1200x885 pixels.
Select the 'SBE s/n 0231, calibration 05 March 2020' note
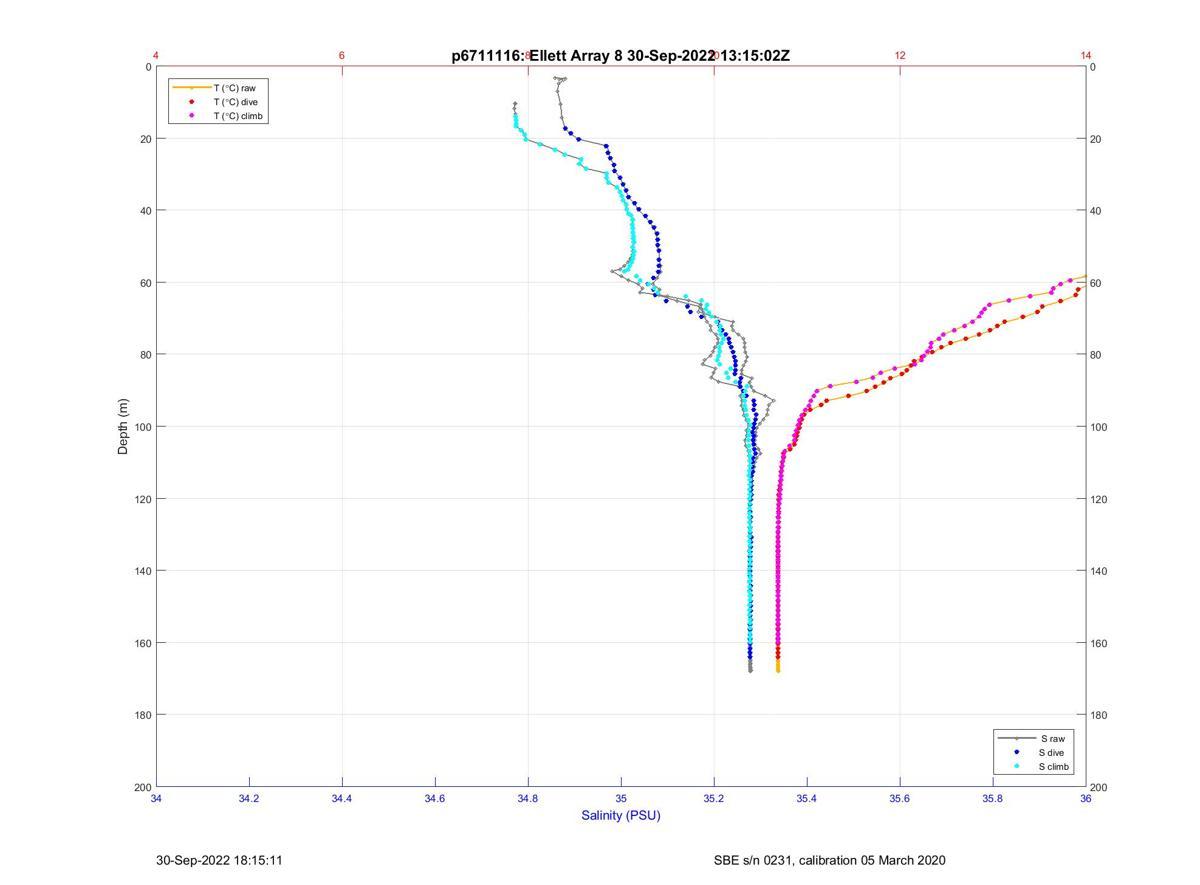829,860
